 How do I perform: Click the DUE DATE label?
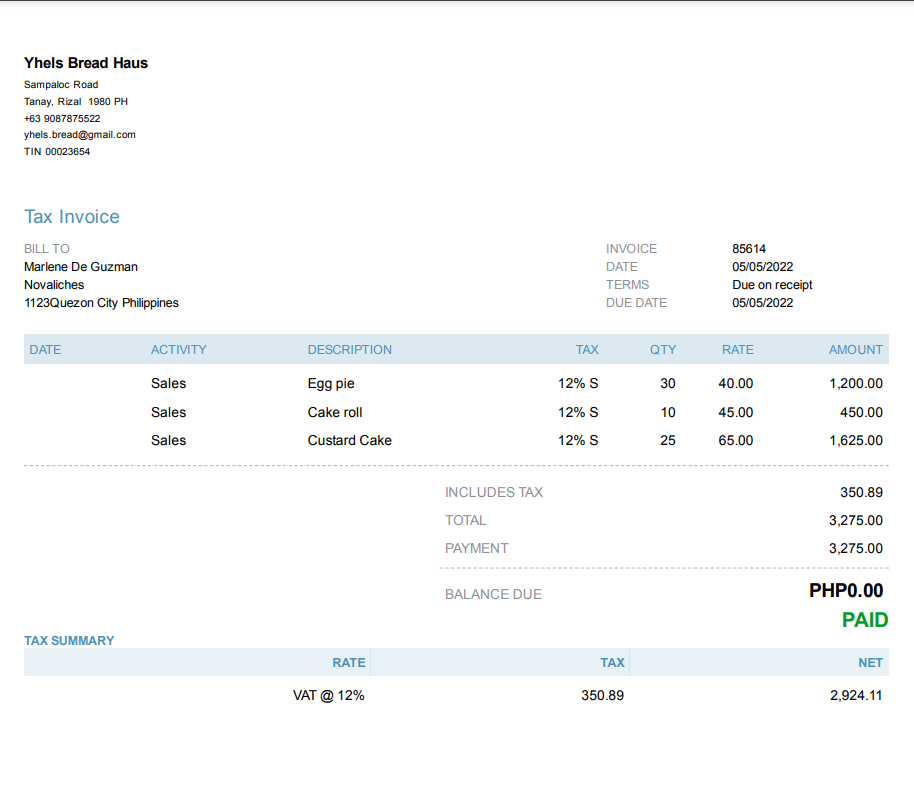tap(637, 303)
